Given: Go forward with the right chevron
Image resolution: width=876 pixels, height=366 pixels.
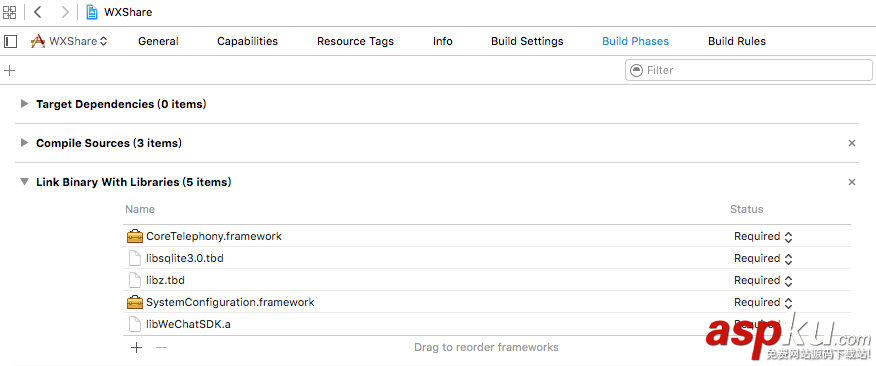Looking at the screenshot, I should (x=65, y=12).
